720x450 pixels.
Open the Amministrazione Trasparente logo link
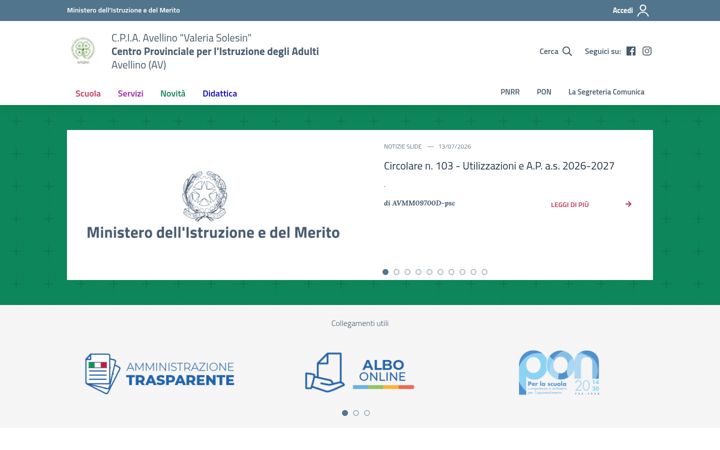point(159,373)
